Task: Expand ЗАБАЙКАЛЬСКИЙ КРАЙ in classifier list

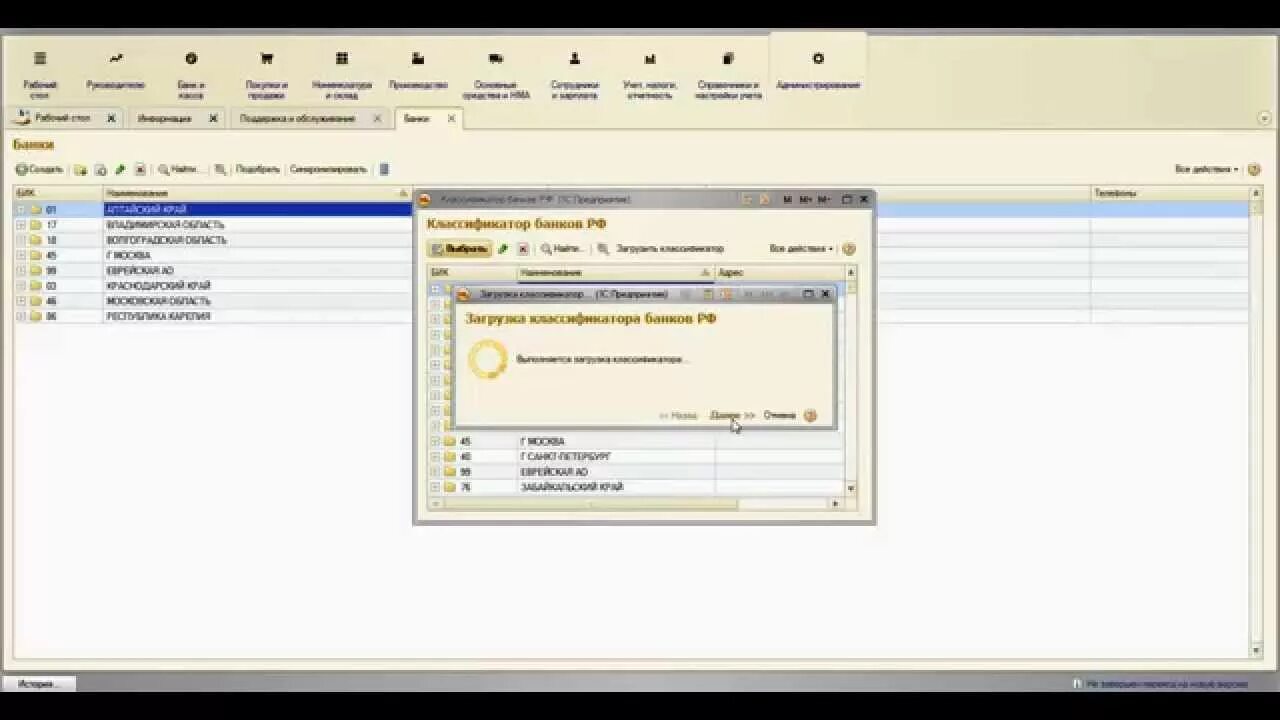Action: pos(435,487)
